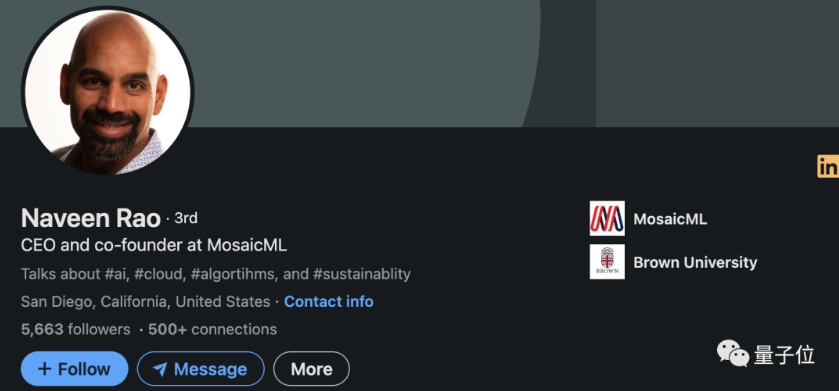Click the WeChat logo watermark icon
Screen dimensions: 839x391
coord(733,354)
